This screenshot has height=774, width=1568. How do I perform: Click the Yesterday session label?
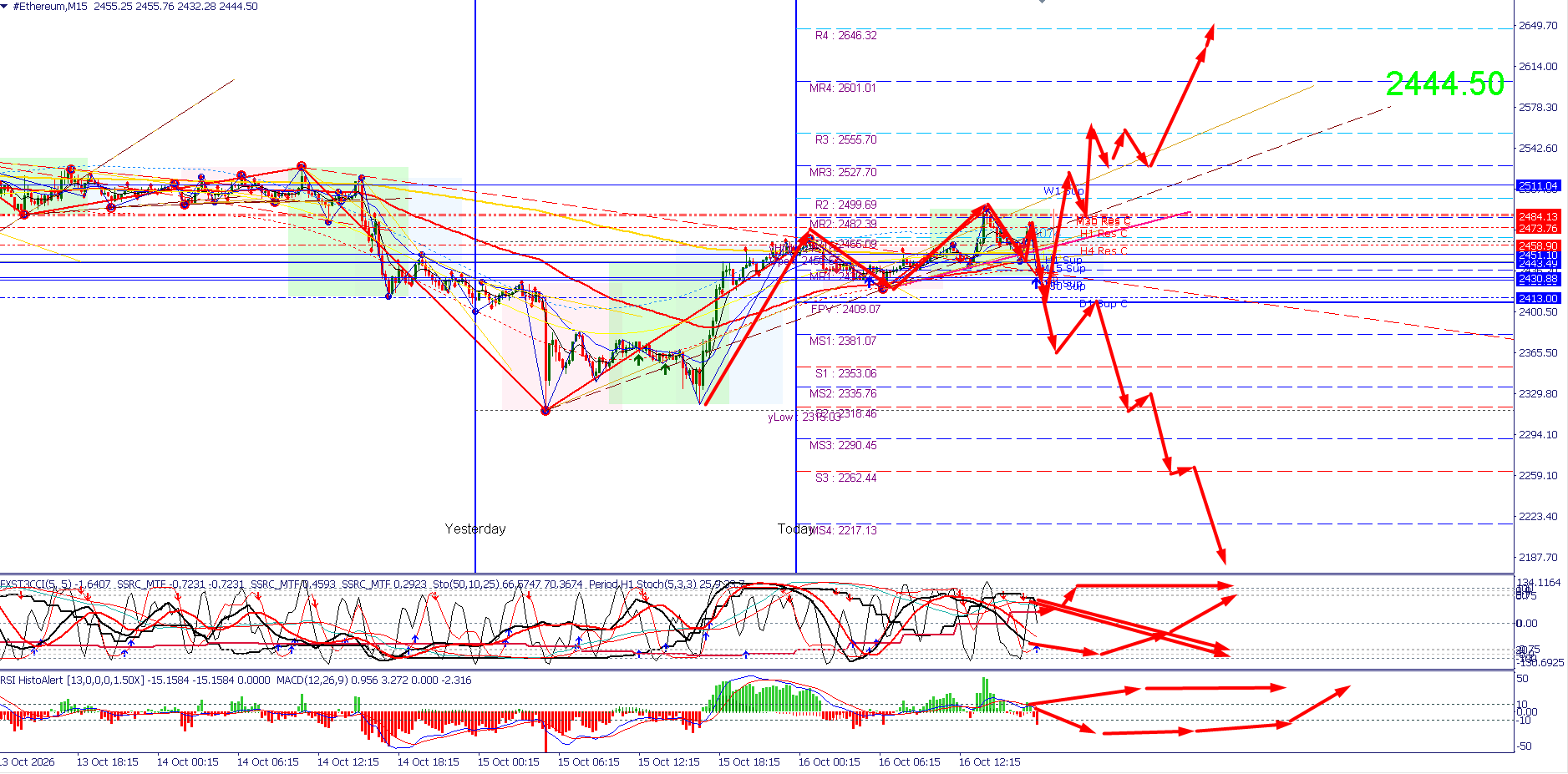click(475, 529)
